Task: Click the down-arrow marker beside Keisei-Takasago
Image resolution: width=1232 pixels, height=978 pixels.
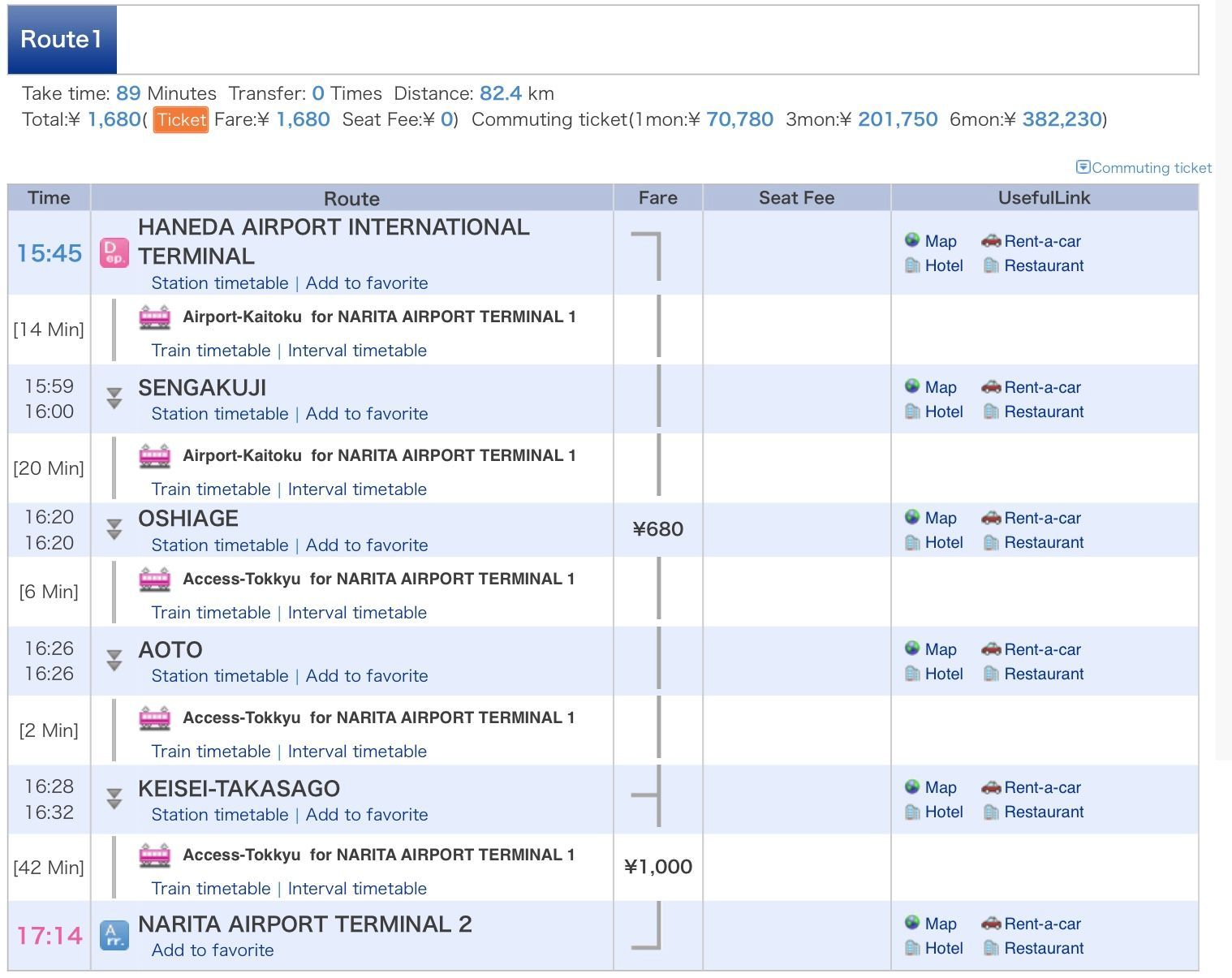Action: point(114,799)
